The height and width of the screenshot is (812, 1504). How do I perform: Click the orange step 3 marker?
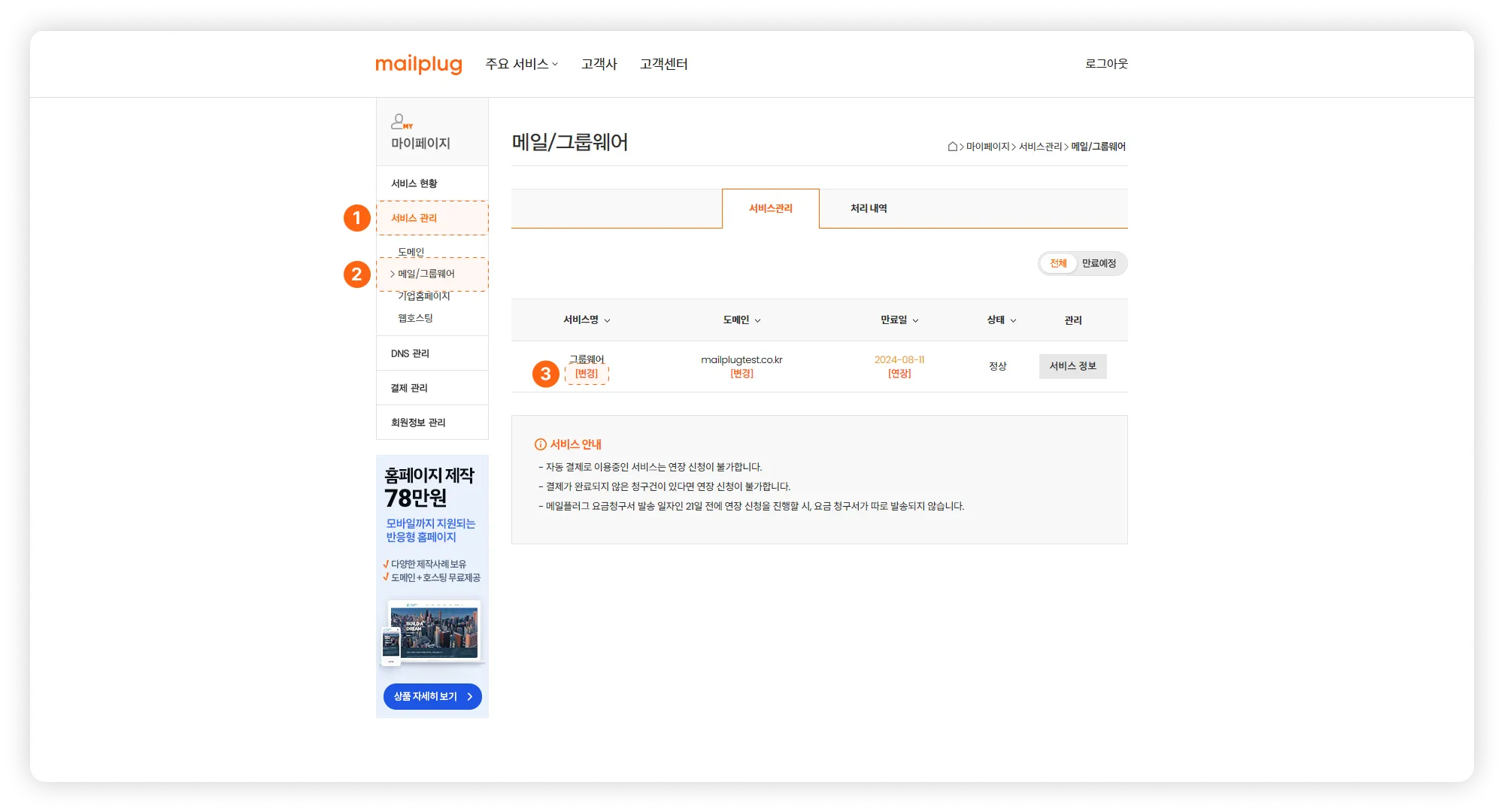click(x=546, y=374)
